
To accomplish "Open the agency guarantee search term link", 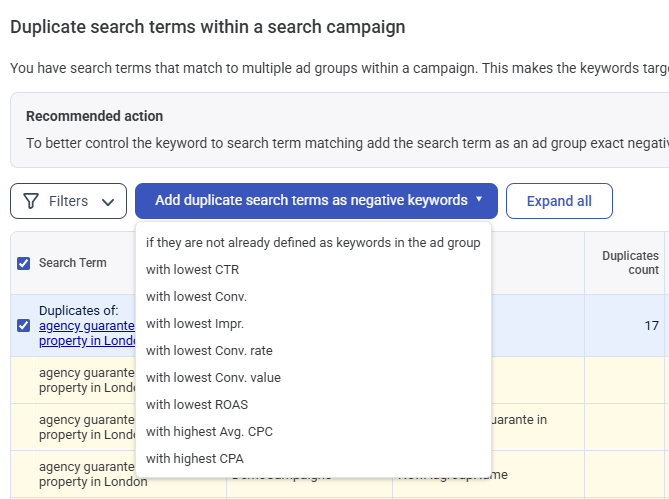I will (x=87, y=325).
